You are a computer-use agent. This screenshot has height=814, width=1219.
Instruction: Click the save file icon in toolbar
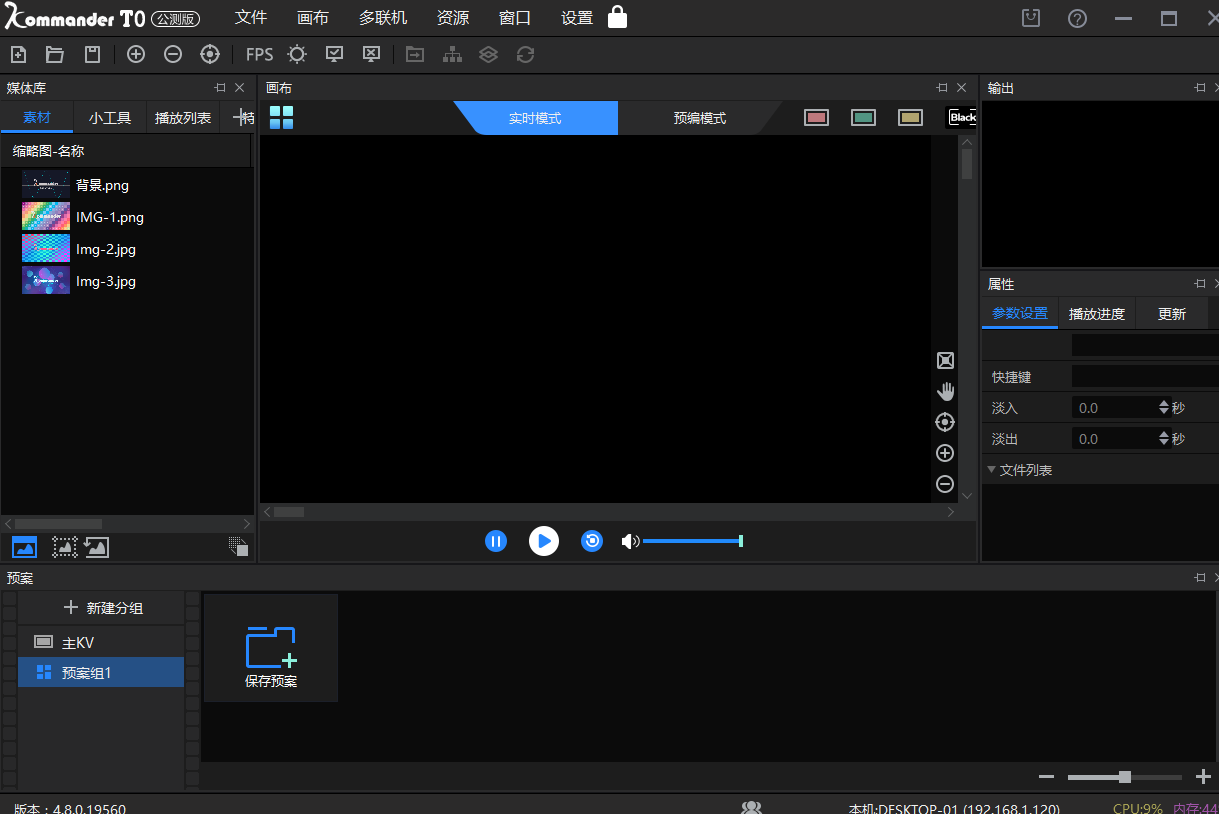point(92,55)
